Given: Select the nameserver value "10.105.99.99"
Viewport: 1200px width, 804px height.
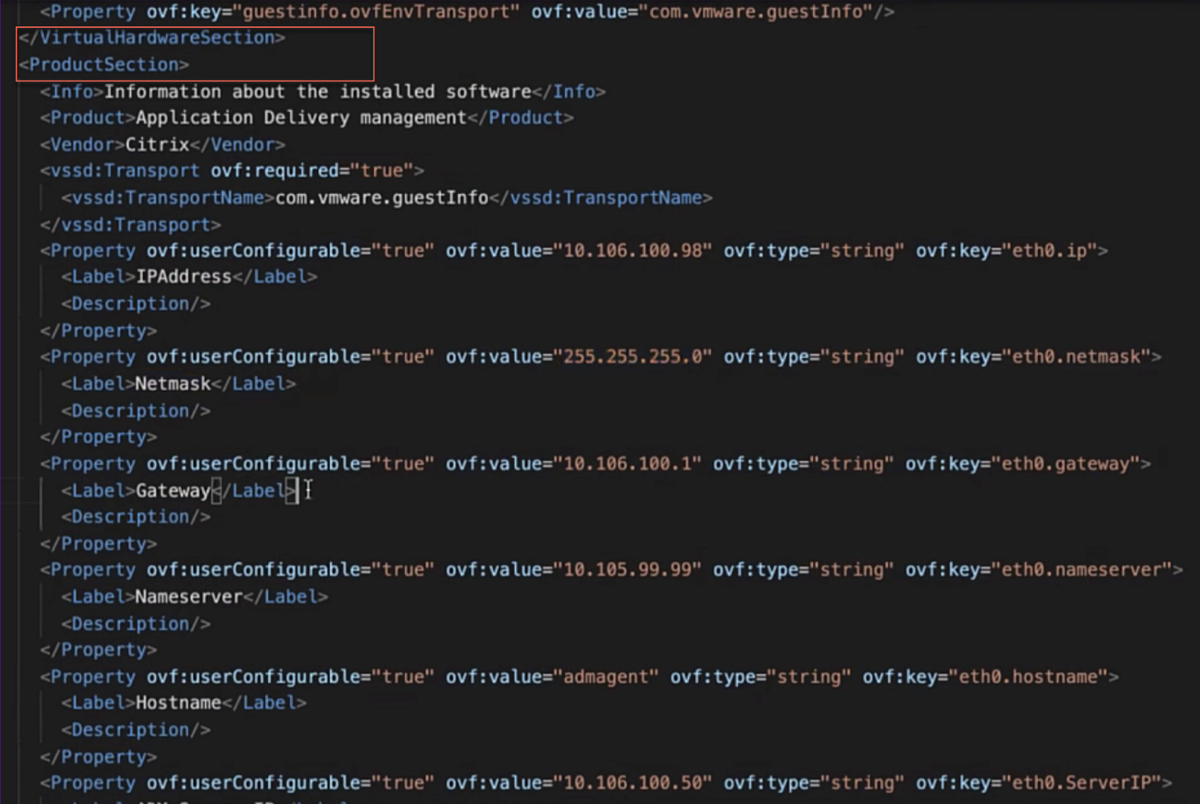Looking at the screenshot, I should click(627, 570).
